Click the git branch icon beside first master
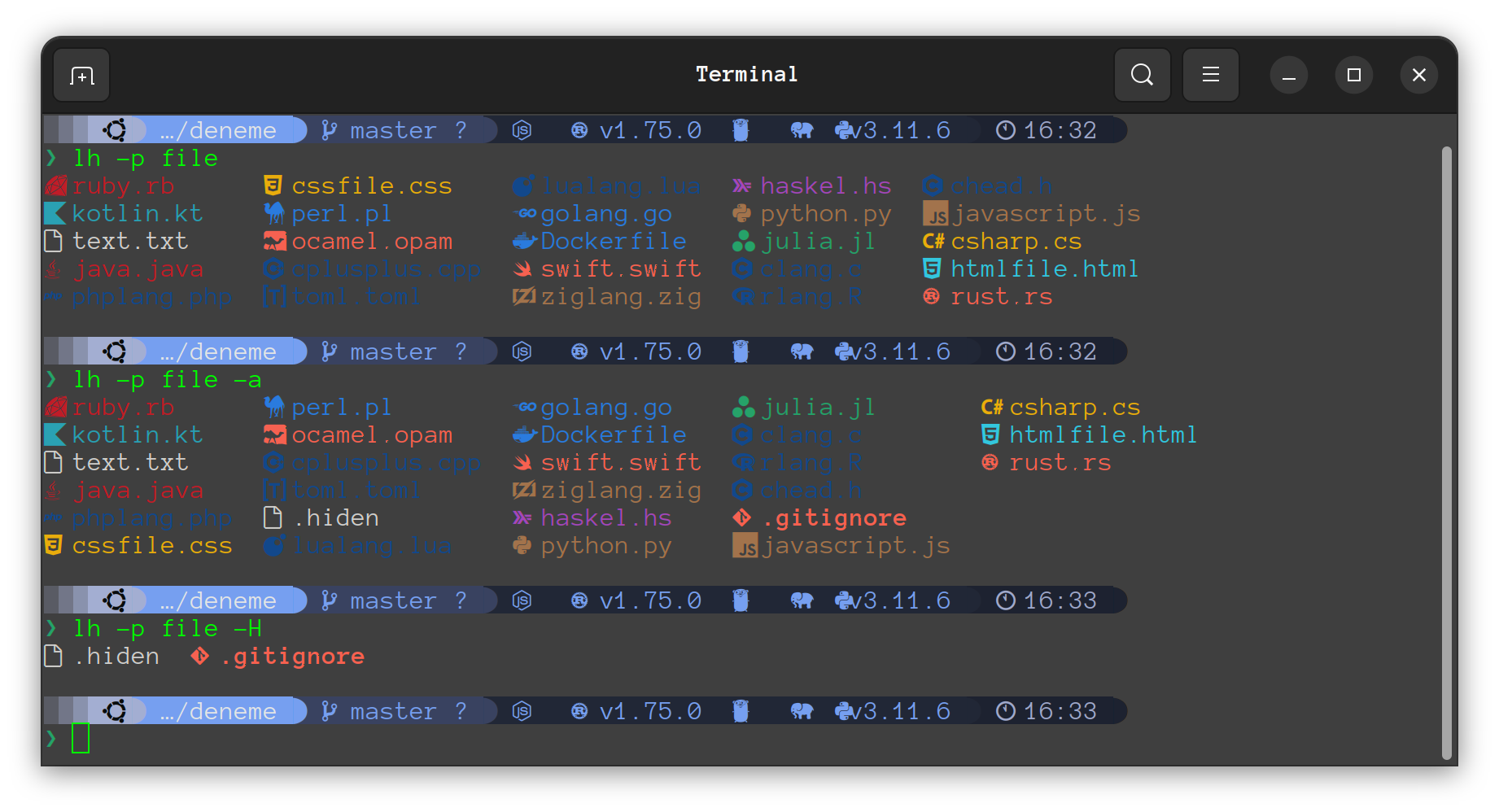Image resolution: width=1499 pixels, height=812 pixels. click(329, 130)
